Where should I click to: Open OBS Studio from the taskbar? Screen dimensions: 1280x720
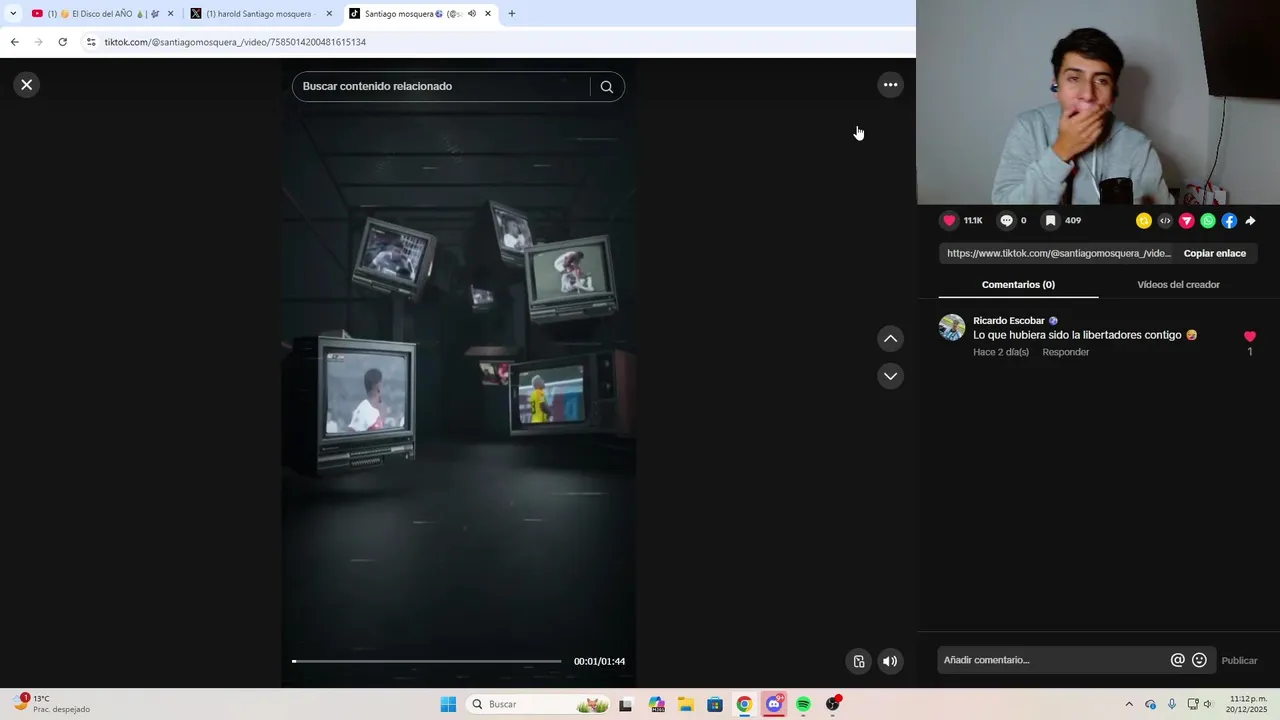pos(833,704)
